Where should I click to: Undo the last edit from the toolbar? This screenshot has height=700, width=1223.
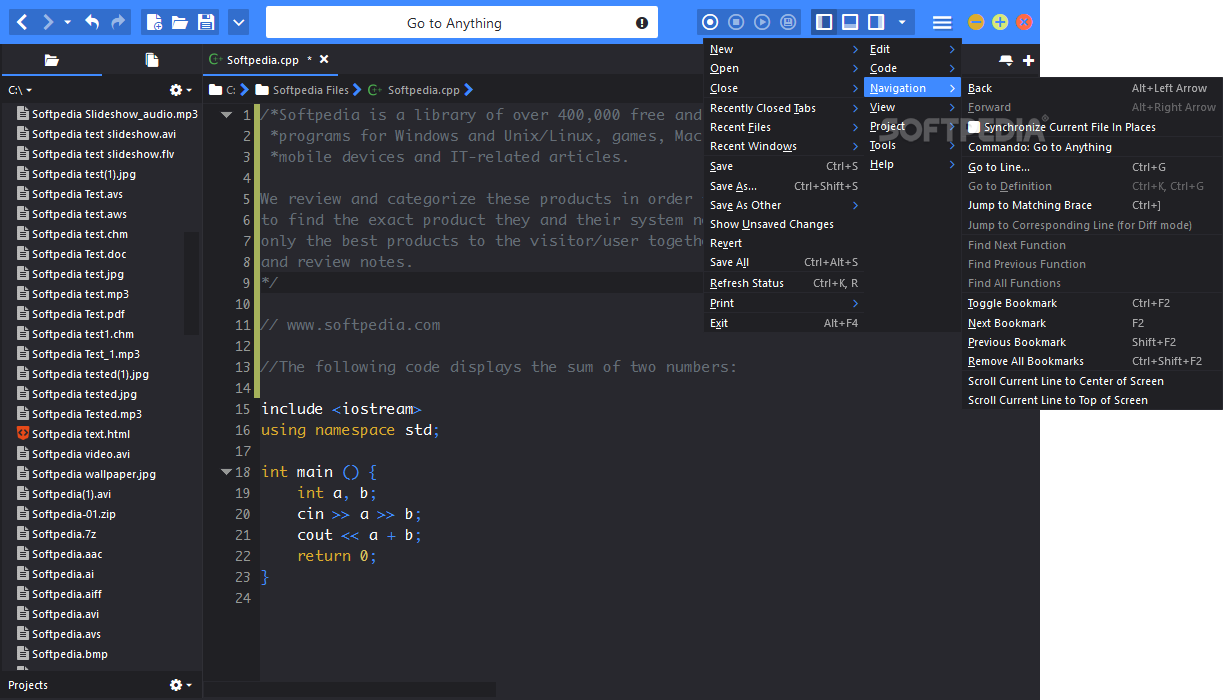point(92,22)
